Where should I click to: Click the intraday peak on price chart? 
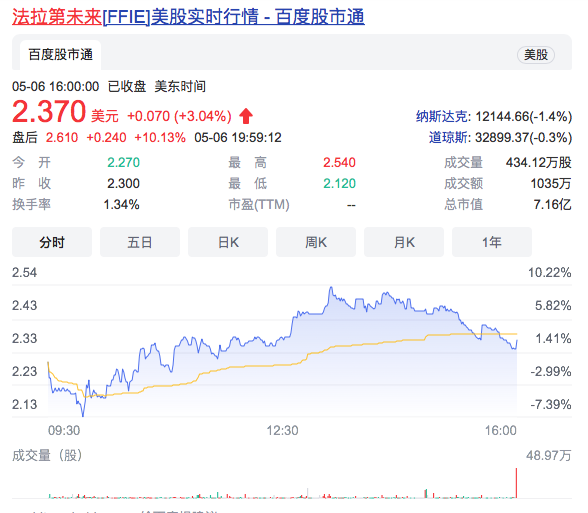[x=331, y=288]
